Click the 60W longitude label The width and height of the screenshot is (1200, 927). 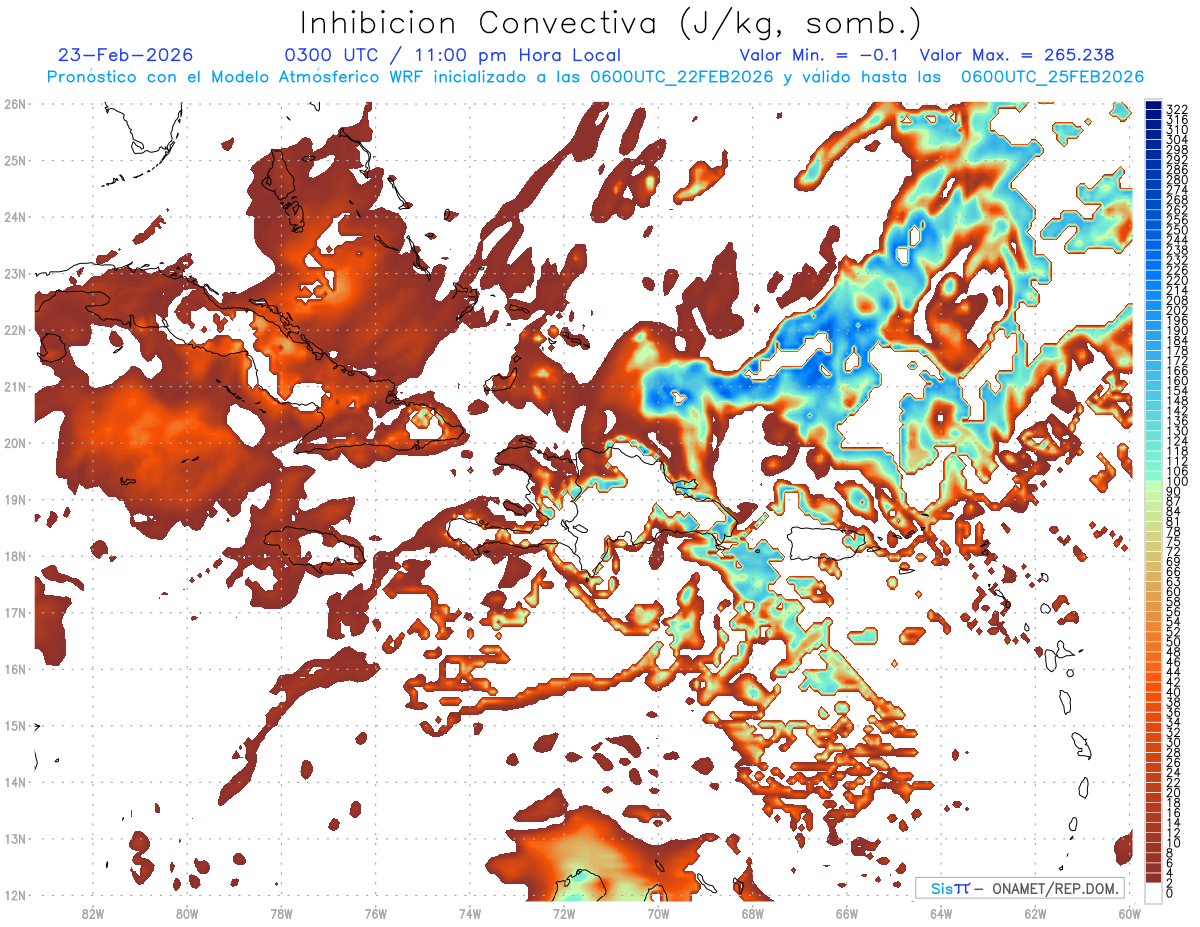(1130, 913)
